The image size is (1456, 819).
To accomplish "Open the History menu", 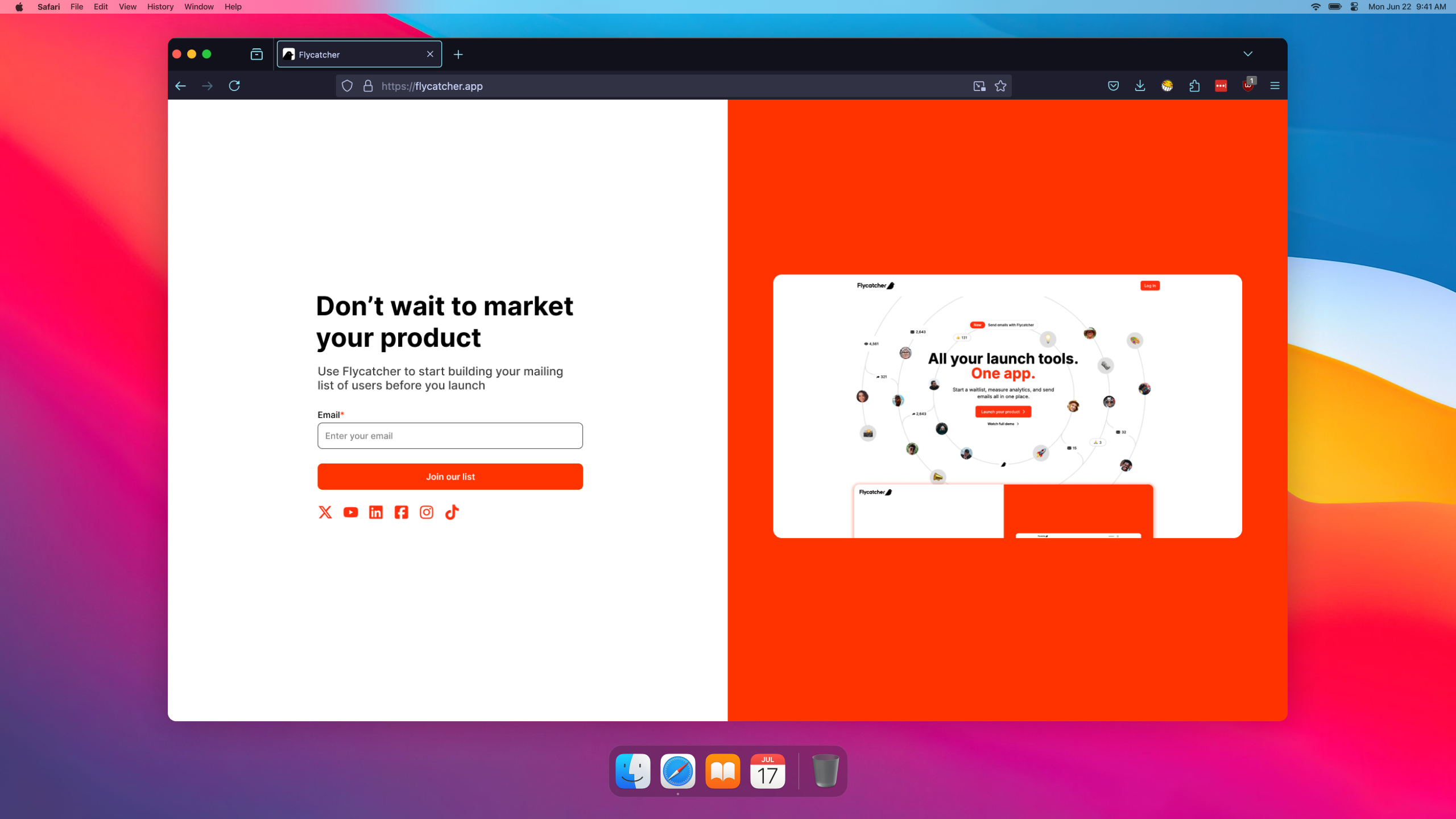I will point(160,7).
